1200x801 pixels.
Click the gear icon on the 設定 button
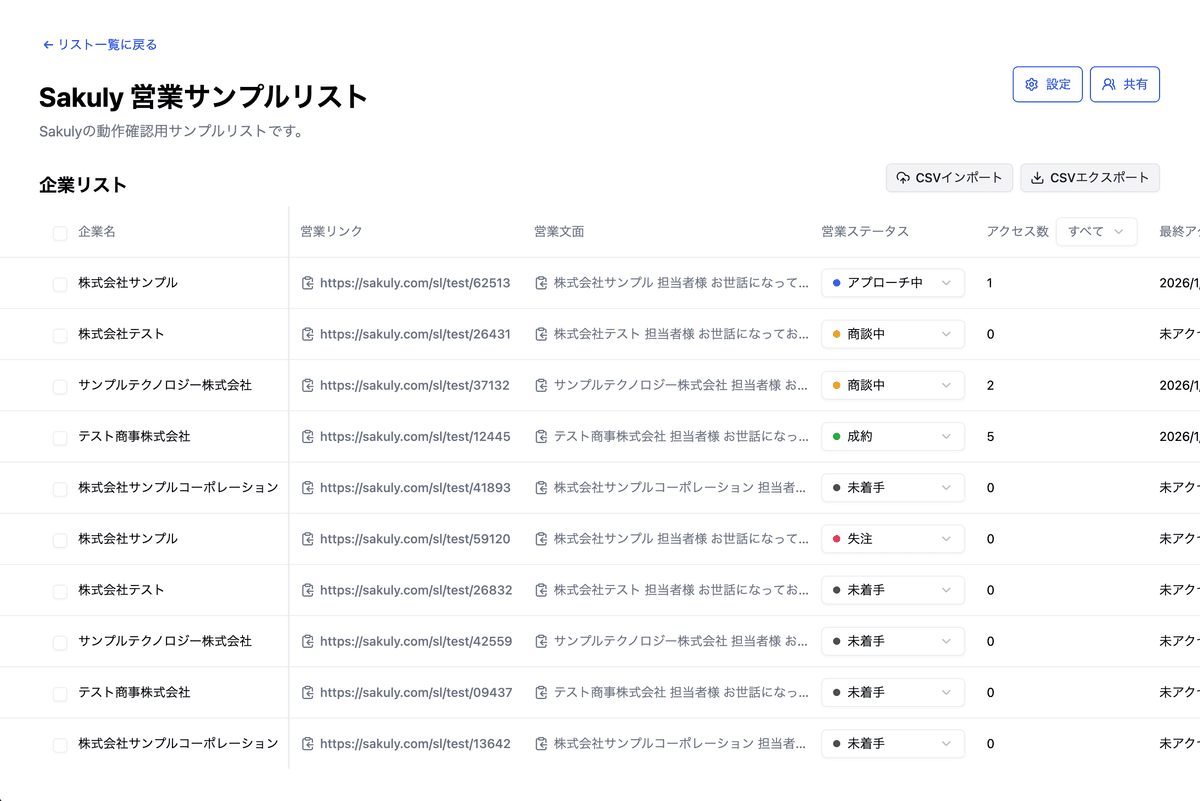click(x=1032, y=84)
